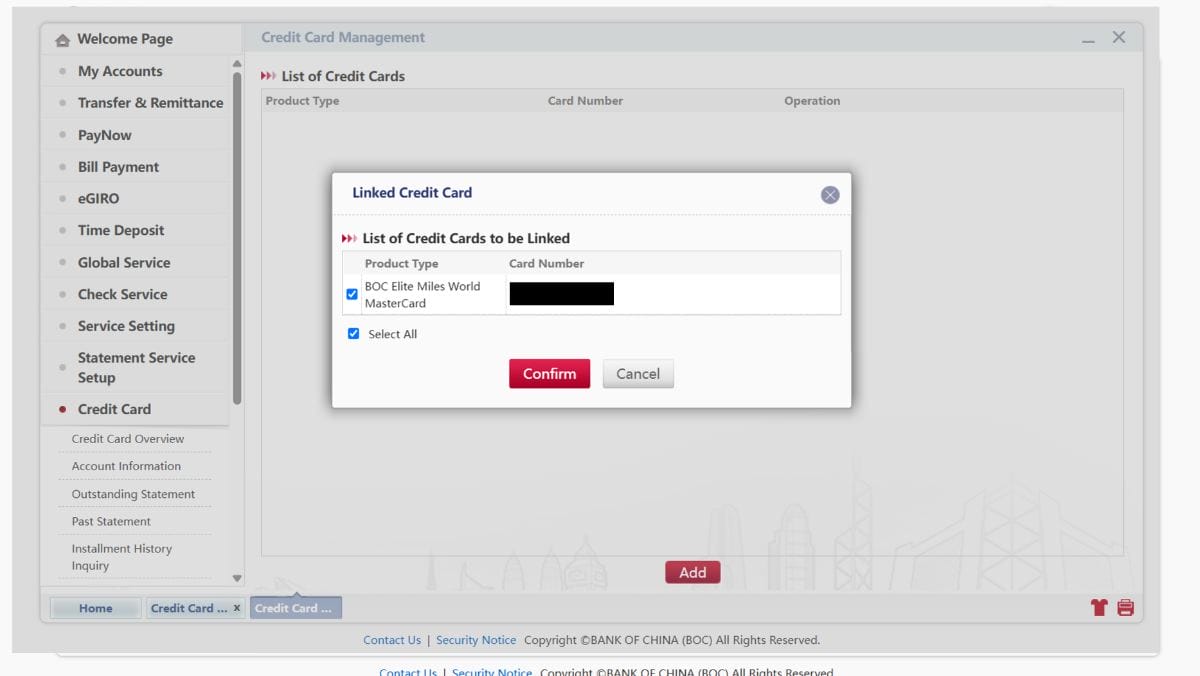Switch to the Home tab
This screenshot has width=1200, height=676.
(96, 608)
